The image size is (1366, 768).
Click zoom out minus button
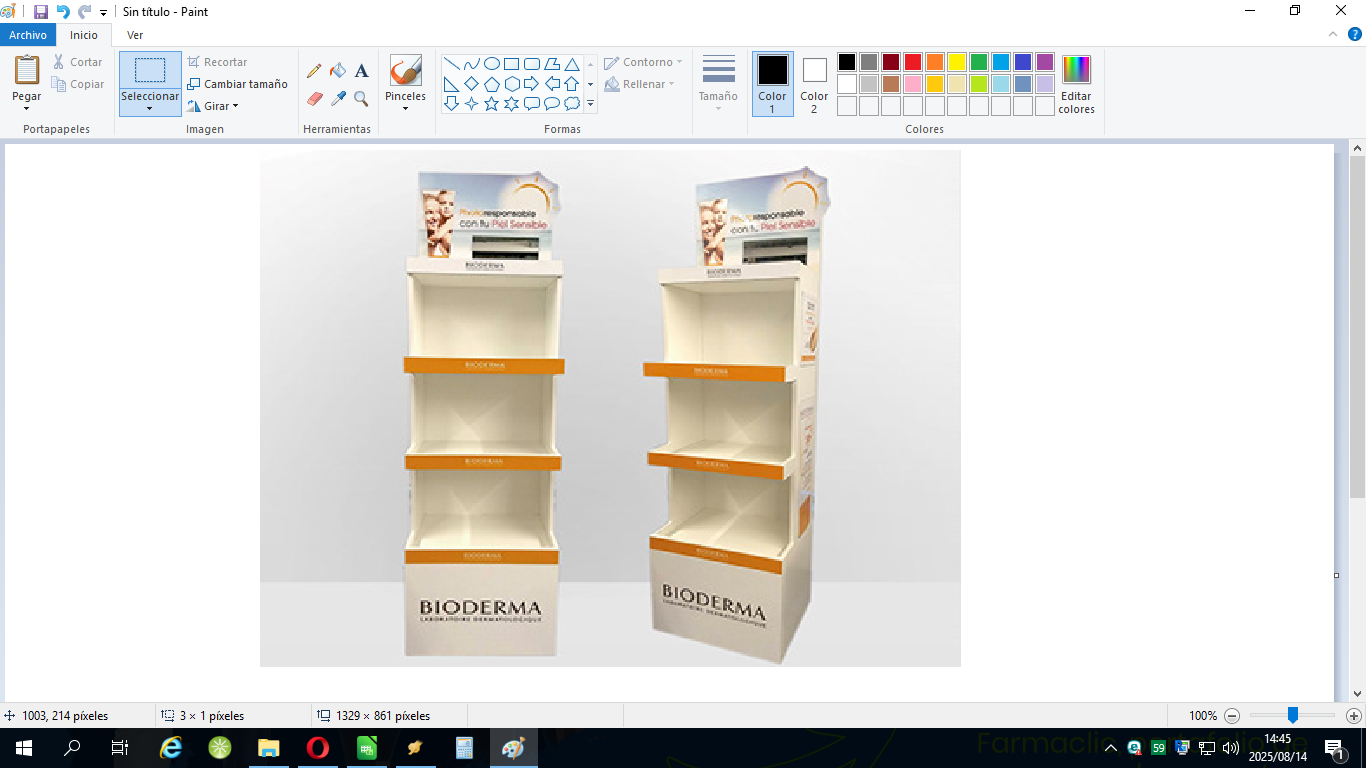1232,716
